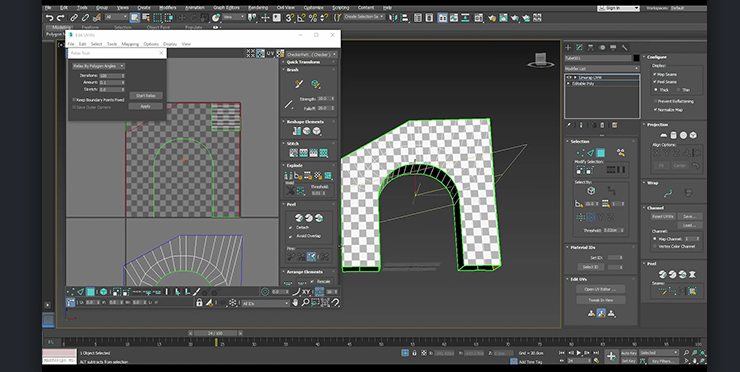Click the Pelt Map icon
The width and height of the screenshot is (740, 372).
point(692,274)
